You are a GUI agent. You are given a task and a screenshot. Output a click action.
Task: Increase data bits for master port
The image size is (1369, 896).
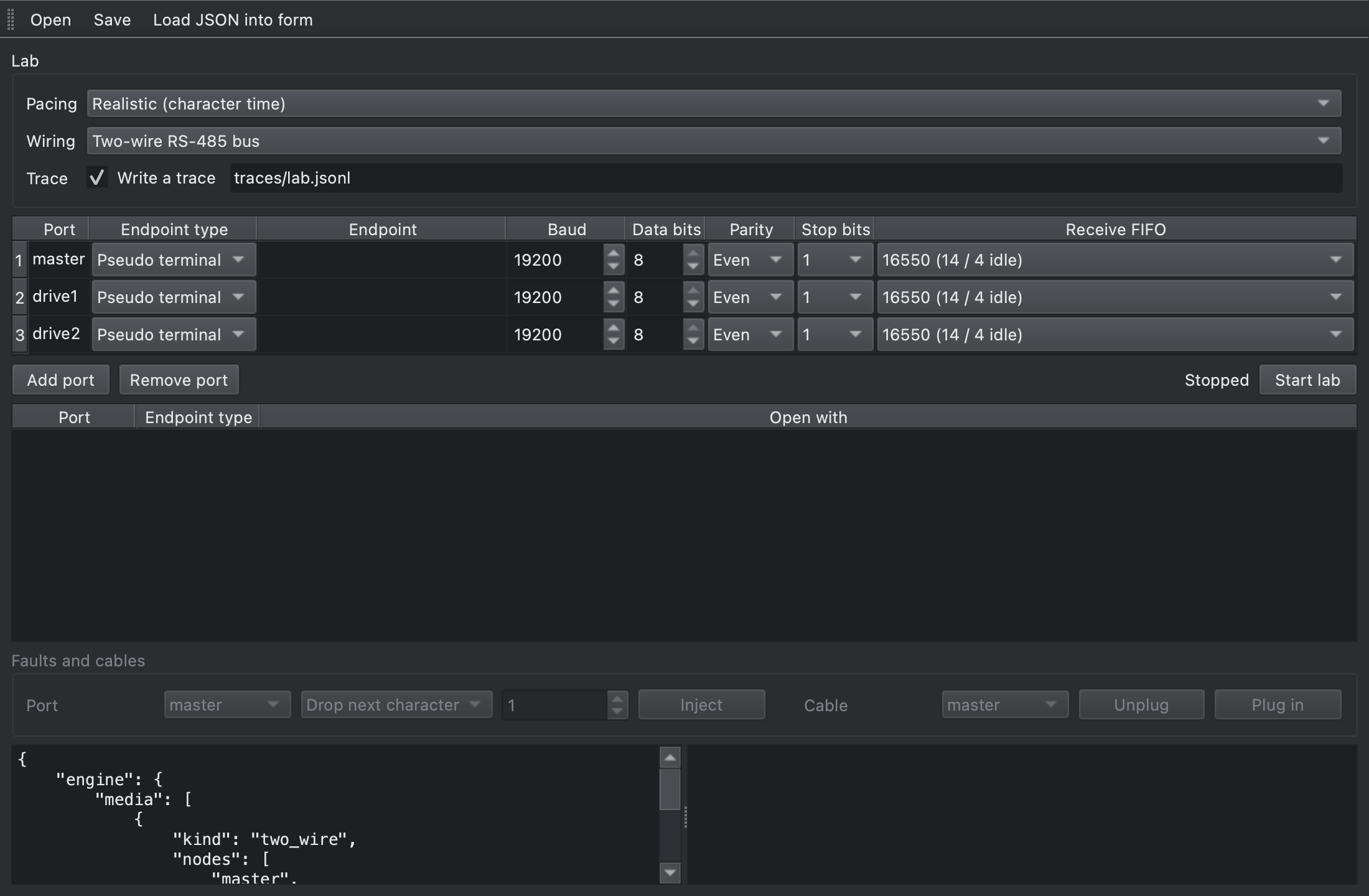point(693,253)
